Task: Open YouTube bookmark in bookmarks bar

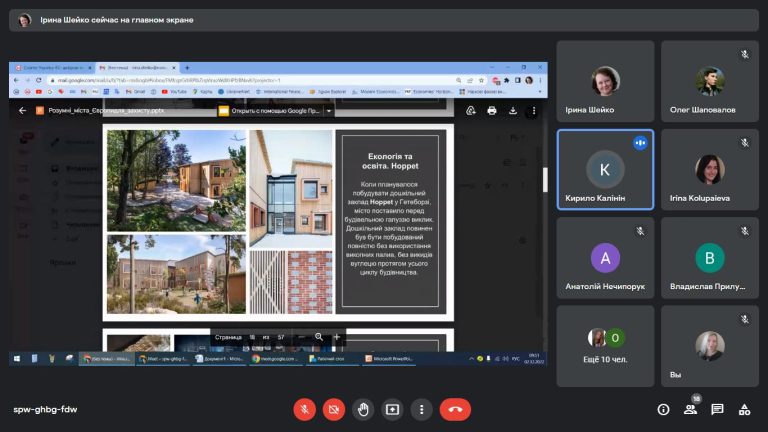Action: 174,92
